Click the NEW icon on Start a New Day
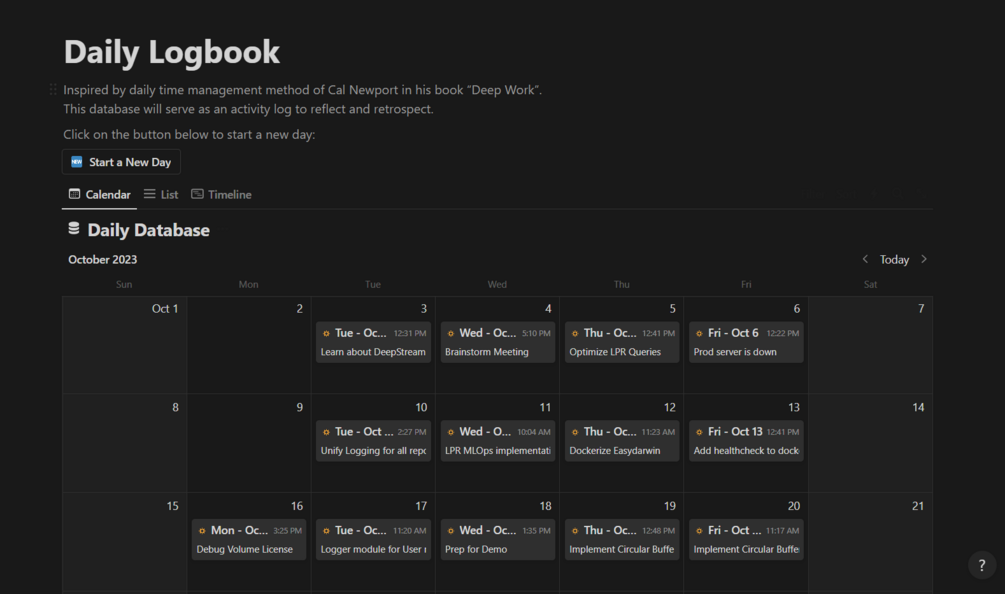Viewport: 1005px width, 594px height. [77, 162]
